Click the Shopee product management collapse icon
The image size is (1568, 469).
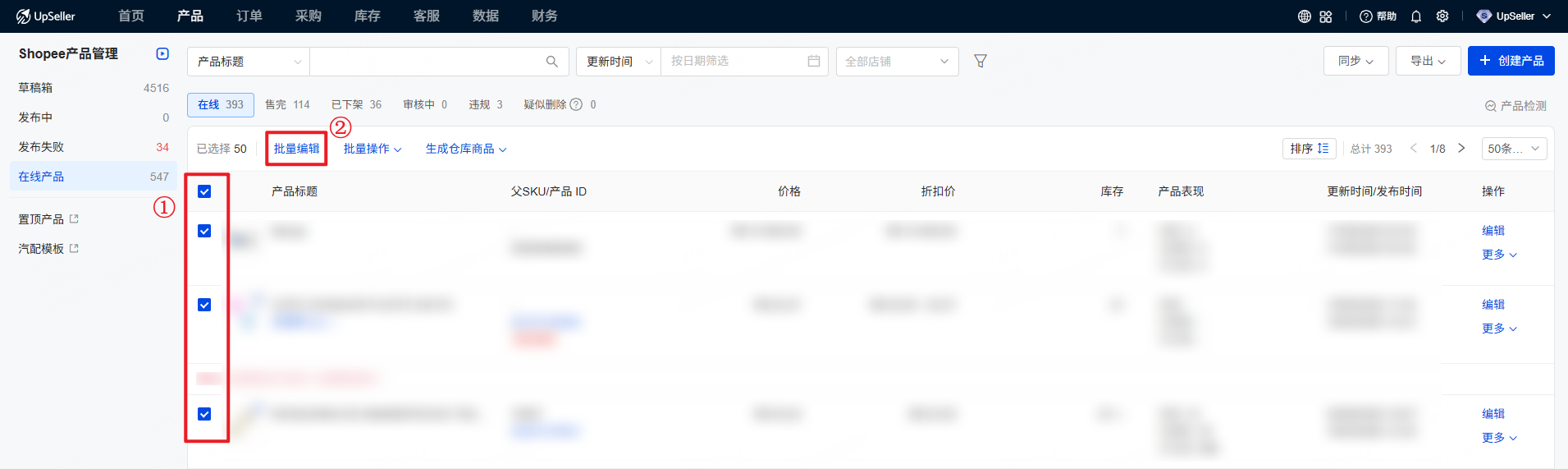click(x=162, y=53)
